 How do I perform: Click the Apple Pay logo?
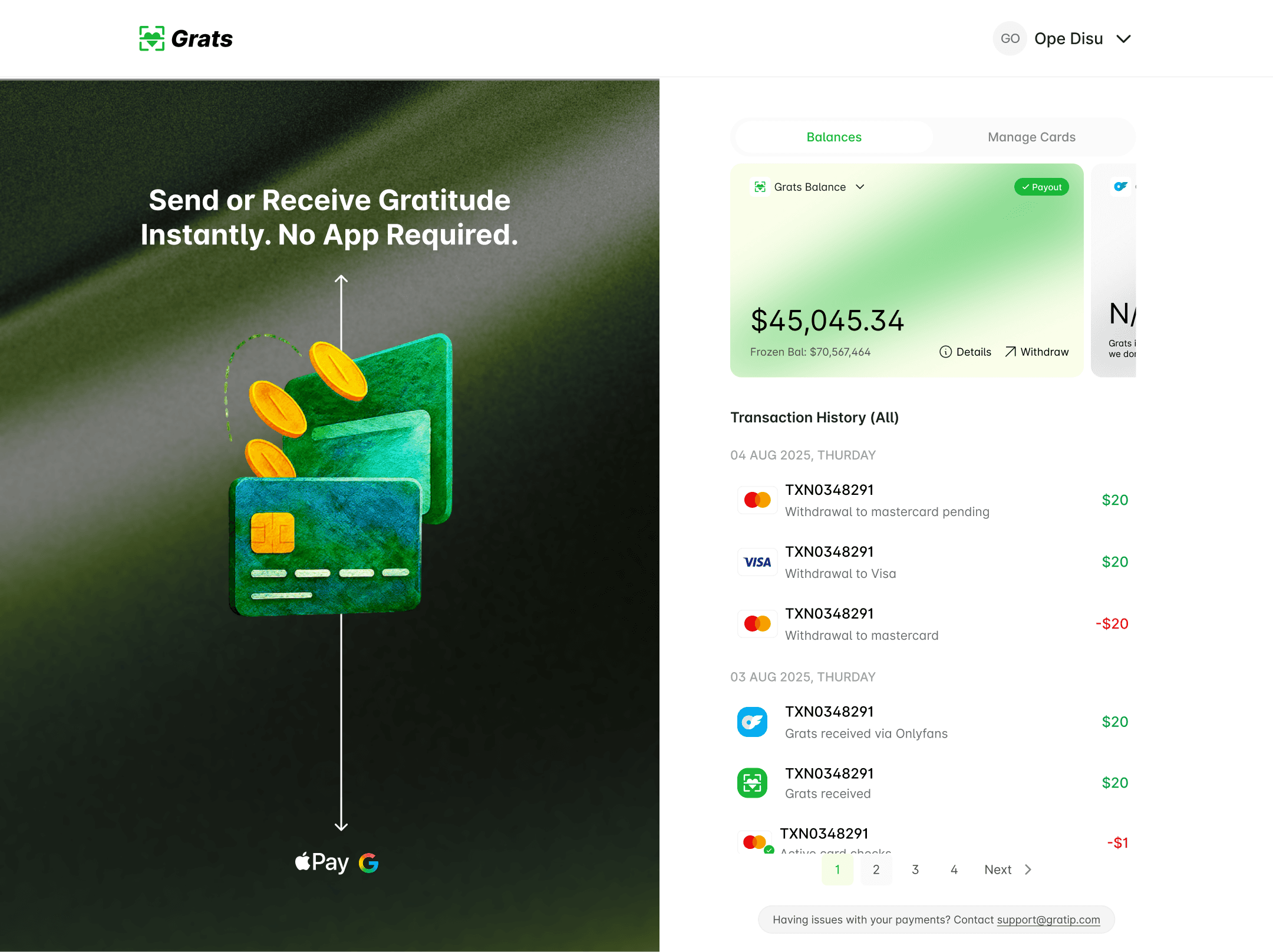click(x=322, y=862)
